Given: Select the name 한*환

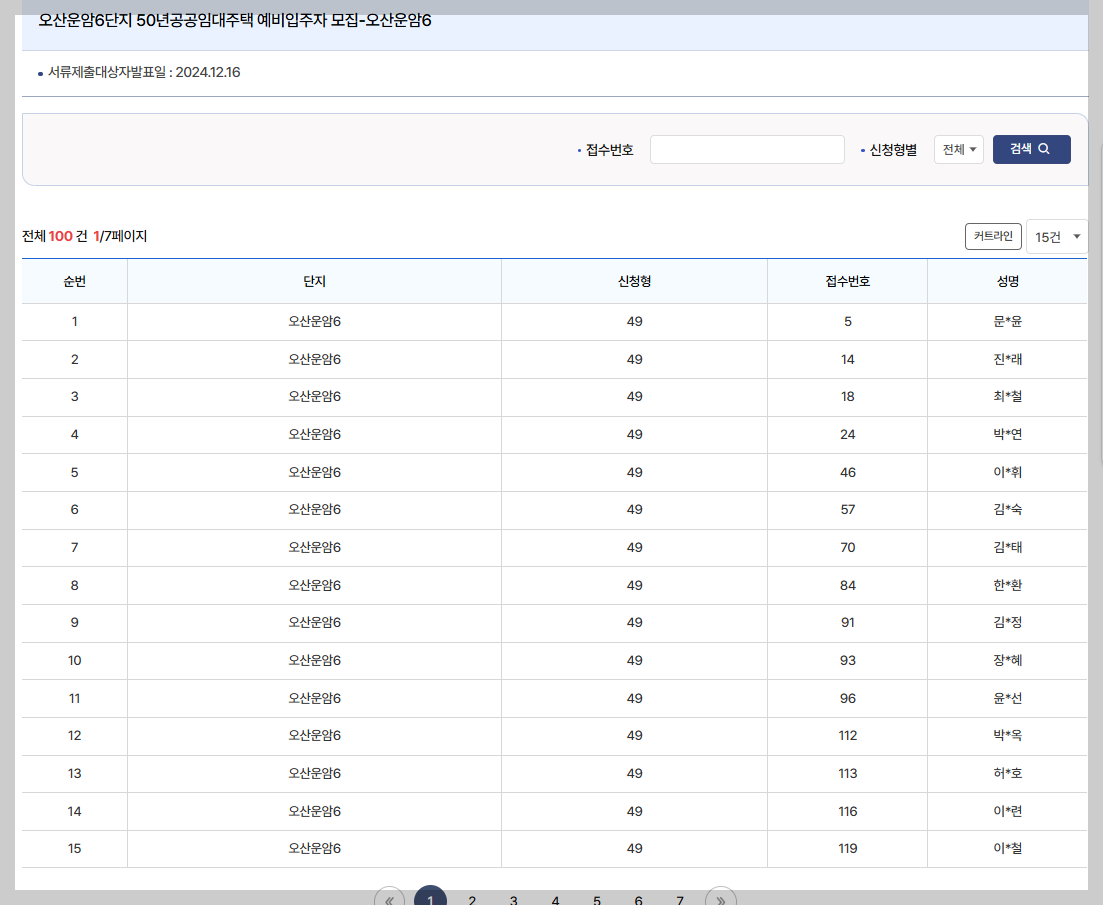Looking at the screenshot, I should (x=1007, y=585).
